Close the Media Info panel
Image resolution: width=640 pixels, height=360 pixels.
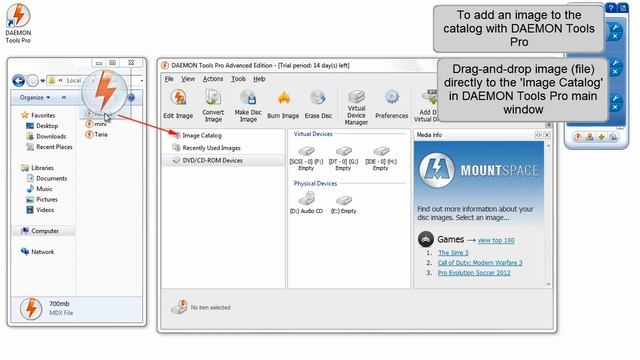point(547,135)
